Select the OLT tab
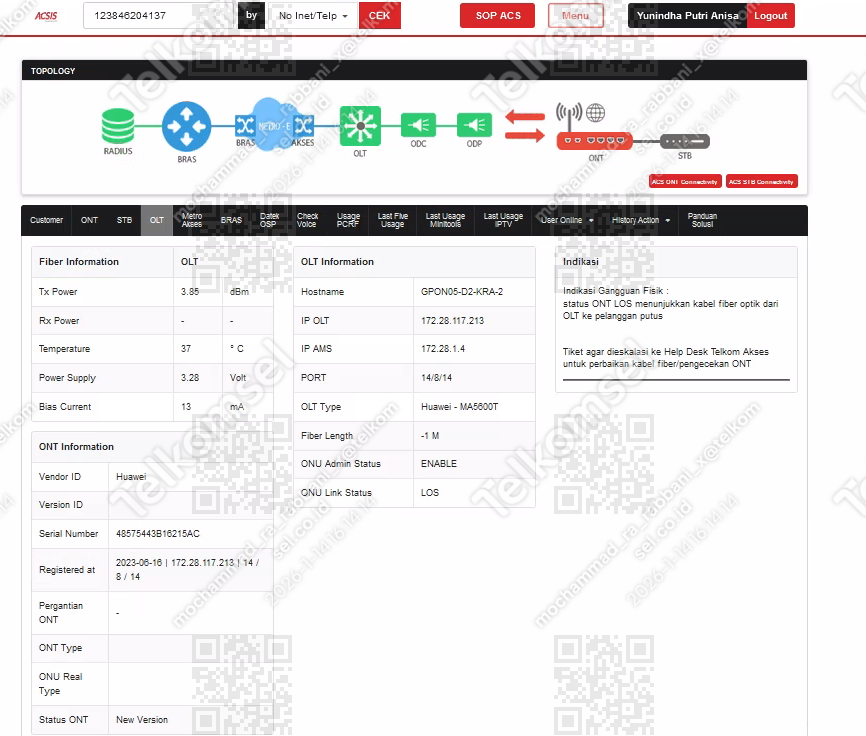This screenshot has width=866, height=736. point(157,220)
